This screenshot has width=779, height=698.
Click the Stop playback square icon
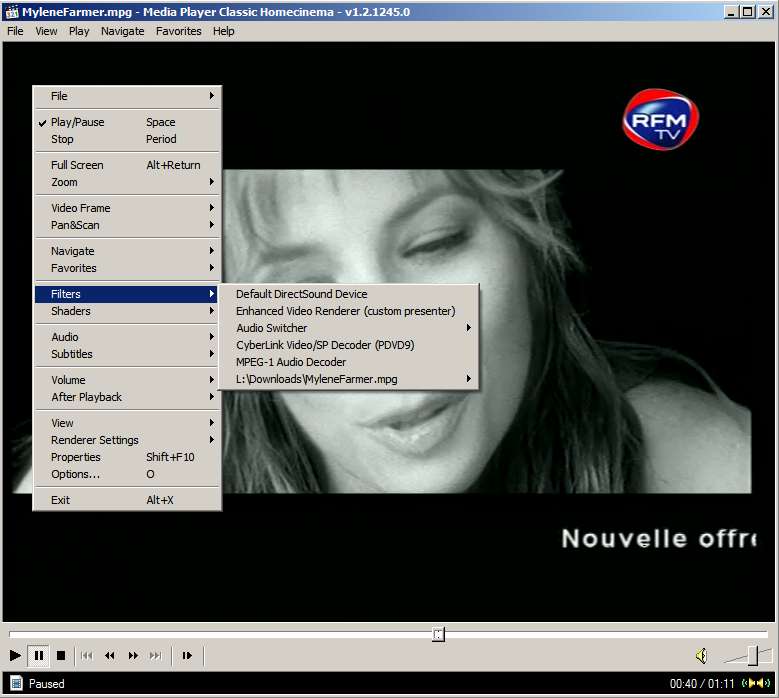point(61,656)
